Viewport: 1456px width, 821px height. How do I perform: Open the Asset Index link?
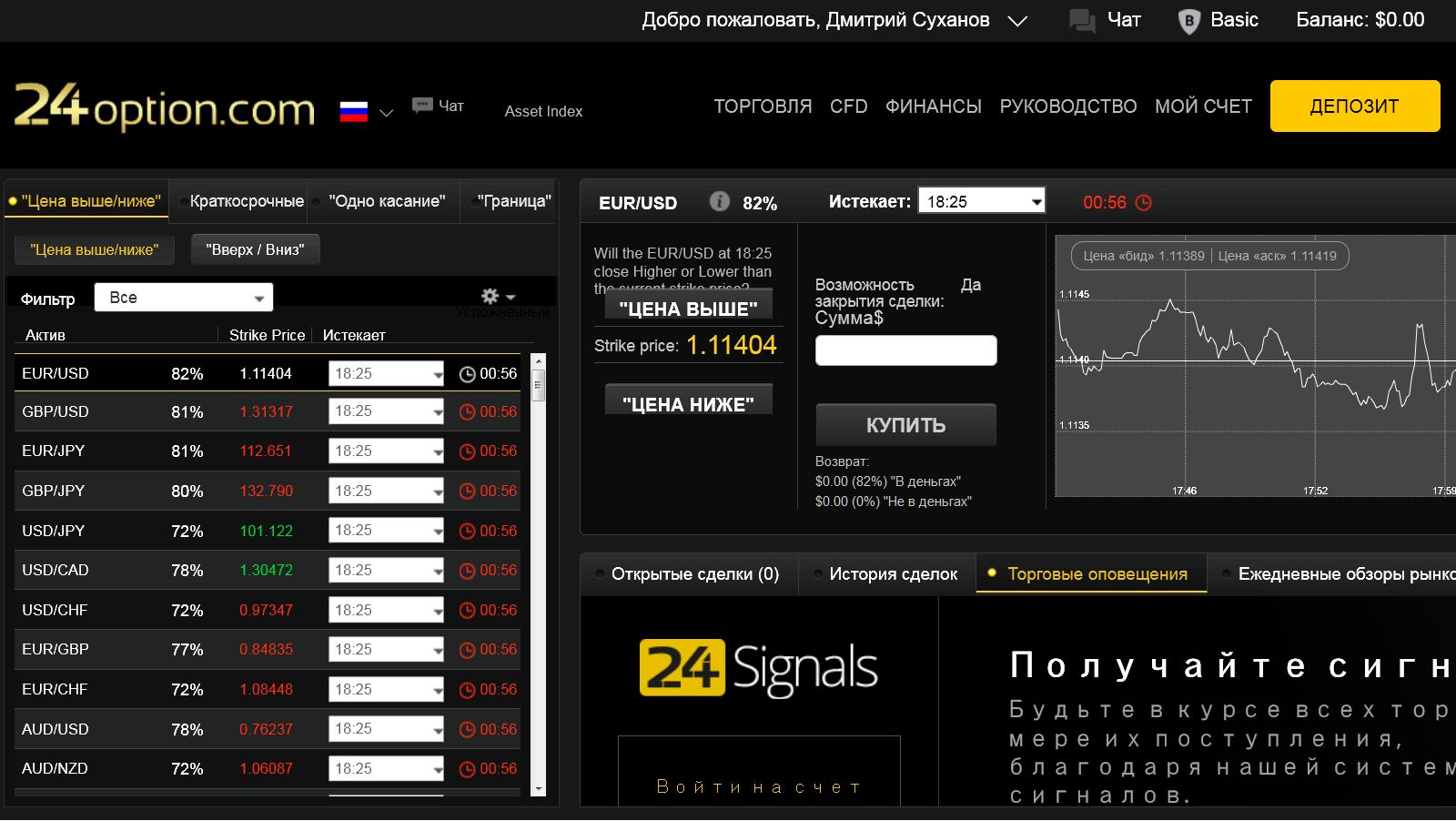(543, 111)
